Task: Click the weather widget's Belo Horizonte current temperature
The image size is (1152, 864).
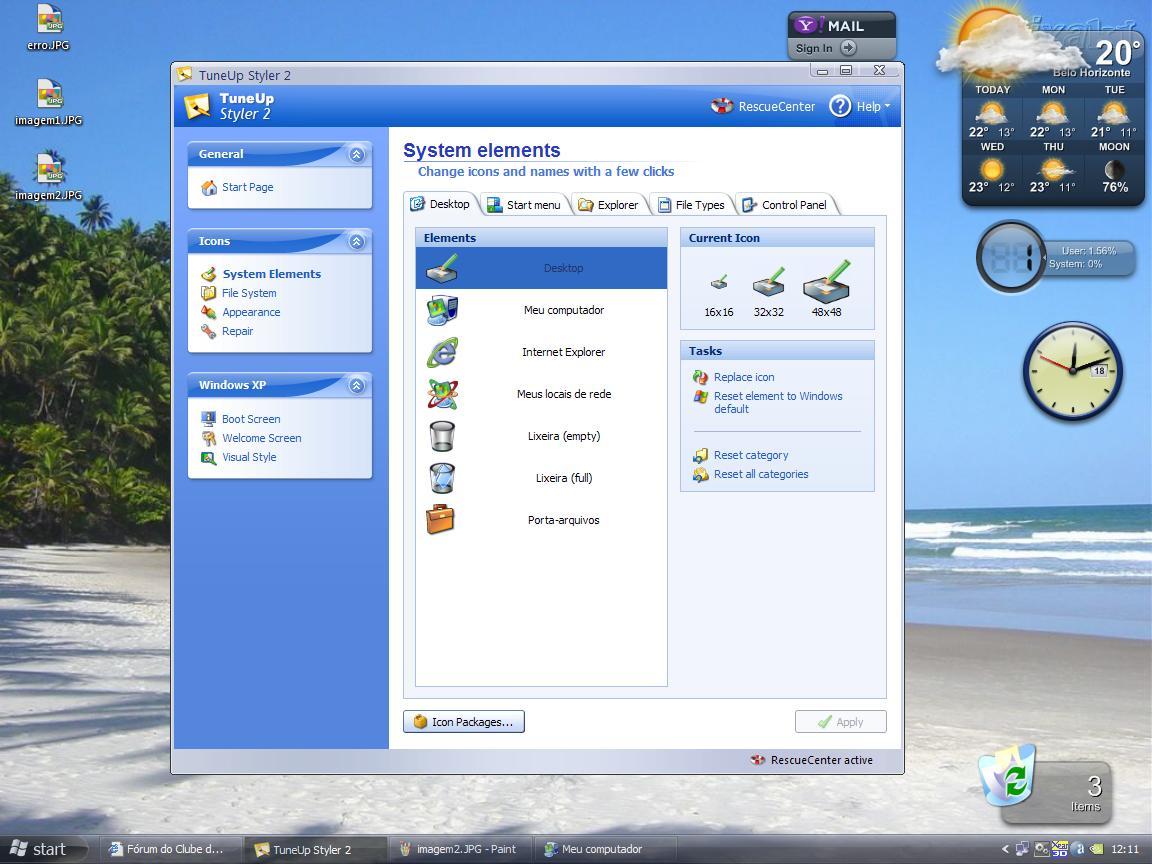Action: point(1117,52)
